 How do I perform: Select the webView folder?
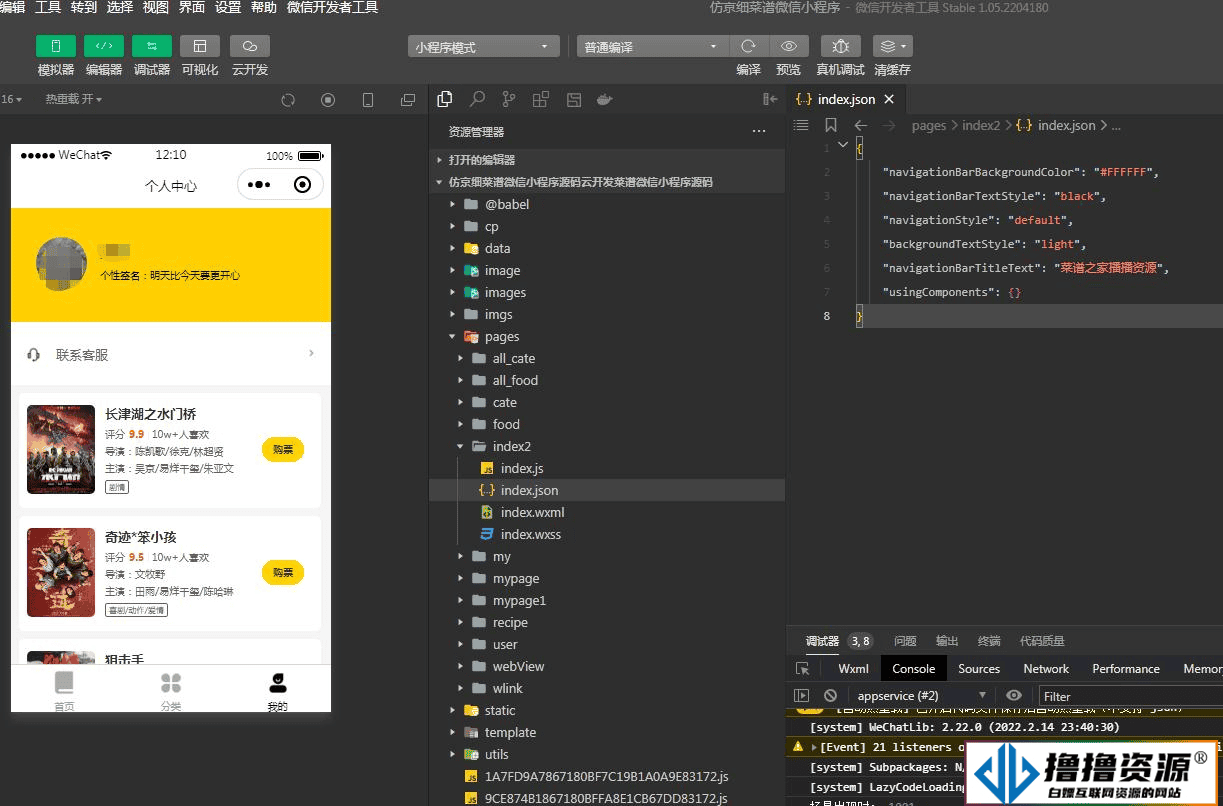point(607,666)
